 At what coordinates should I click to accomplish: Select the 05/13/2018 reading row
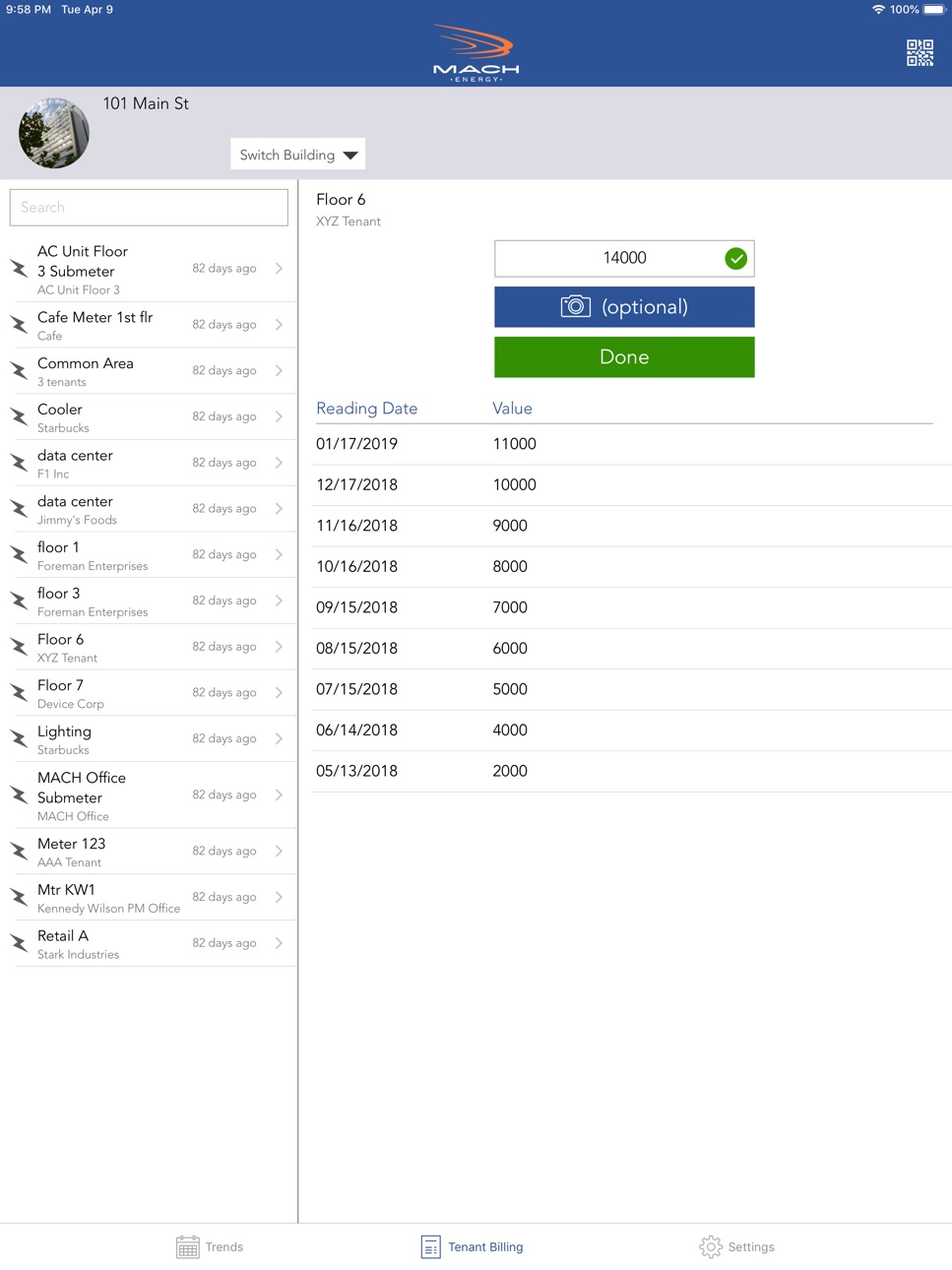(631, 771)
